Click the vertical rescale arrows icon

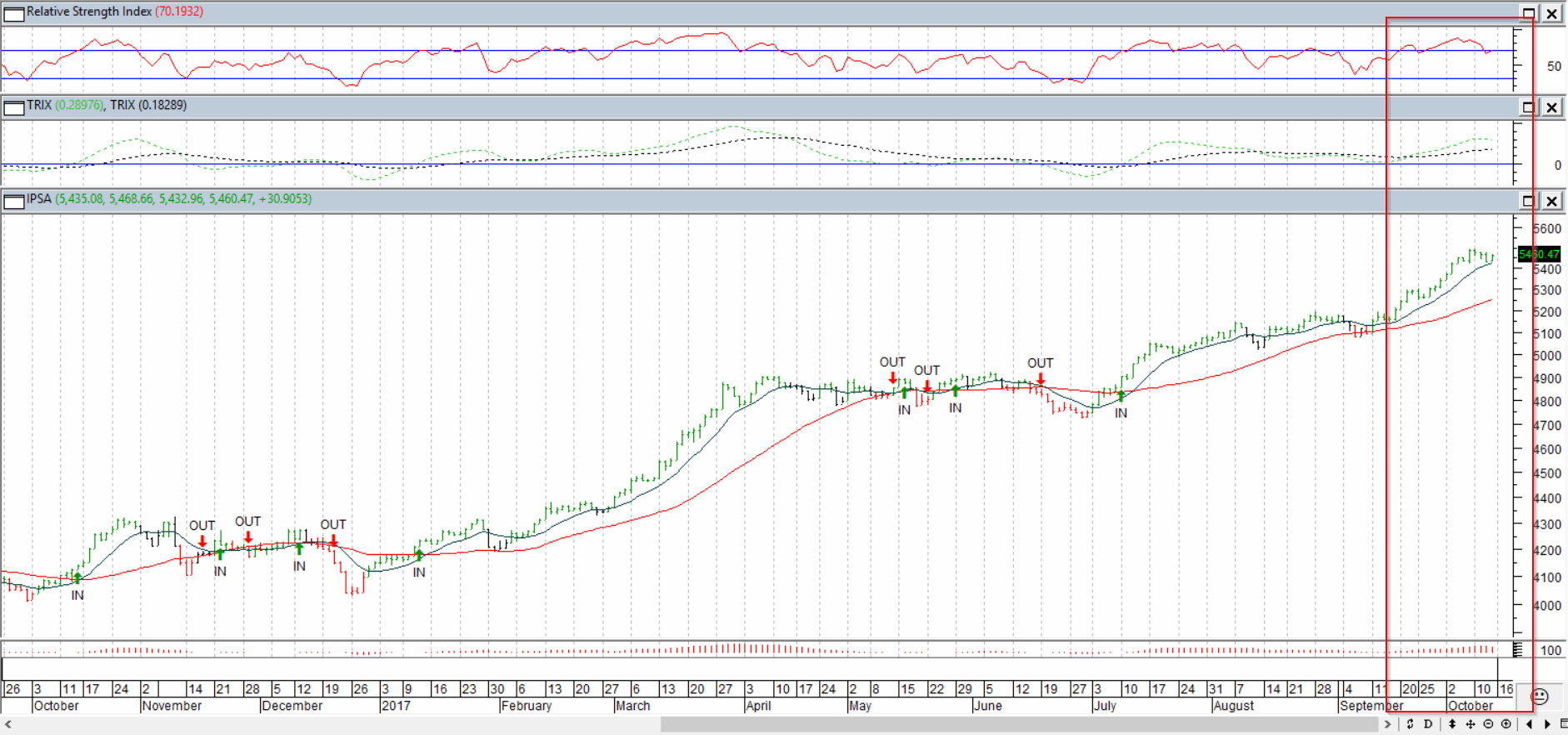[1452, 724]
